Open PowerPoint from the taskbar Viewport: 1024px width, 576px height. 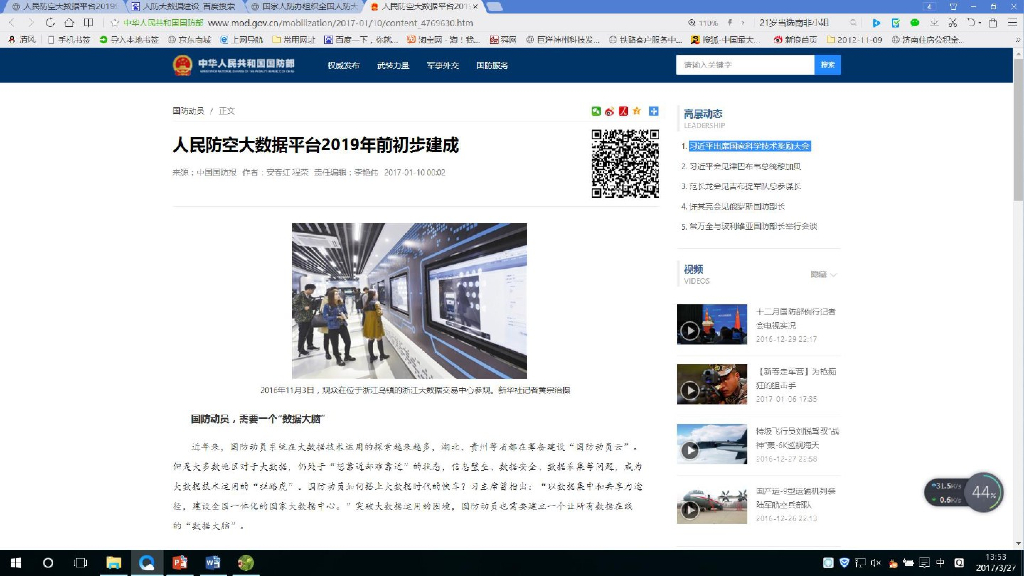[x=180, y=562]
